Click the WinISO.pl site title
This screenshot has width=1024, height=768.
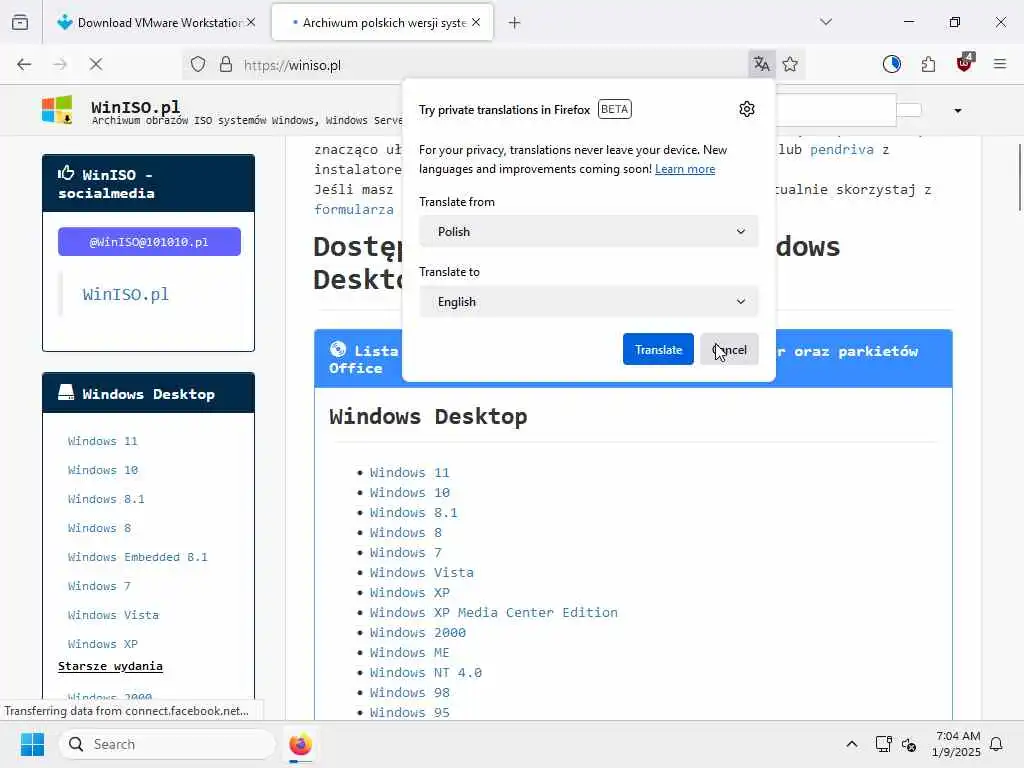(x=135, y=106)
